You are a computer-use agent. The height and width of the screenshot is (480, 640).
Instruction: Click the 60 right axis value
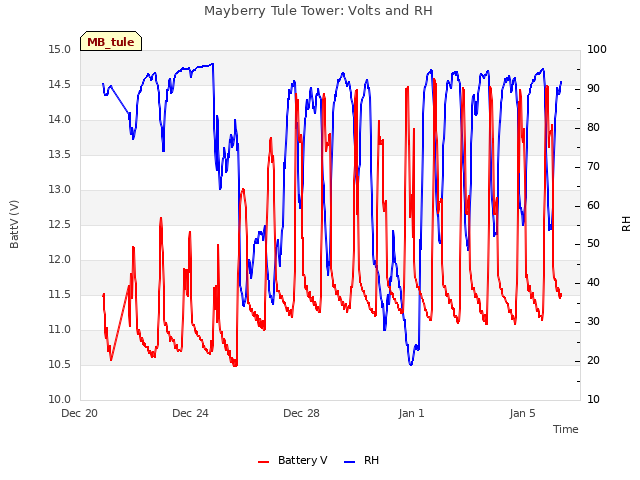click(x=593, y=206)
